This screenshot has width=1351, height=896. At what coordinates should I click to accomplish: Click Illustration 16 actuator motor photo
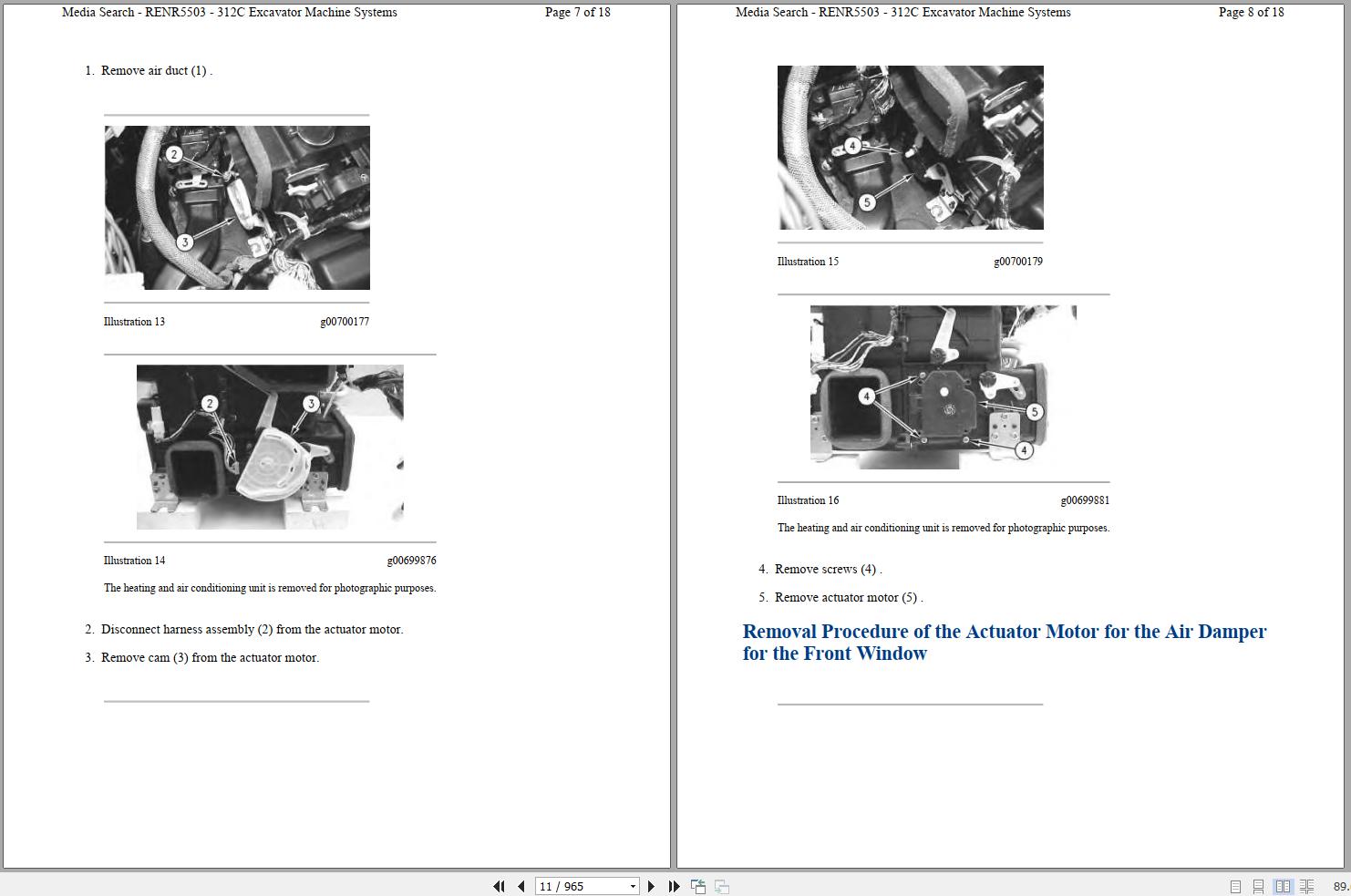pyautogui.click(x=944, y=387)
